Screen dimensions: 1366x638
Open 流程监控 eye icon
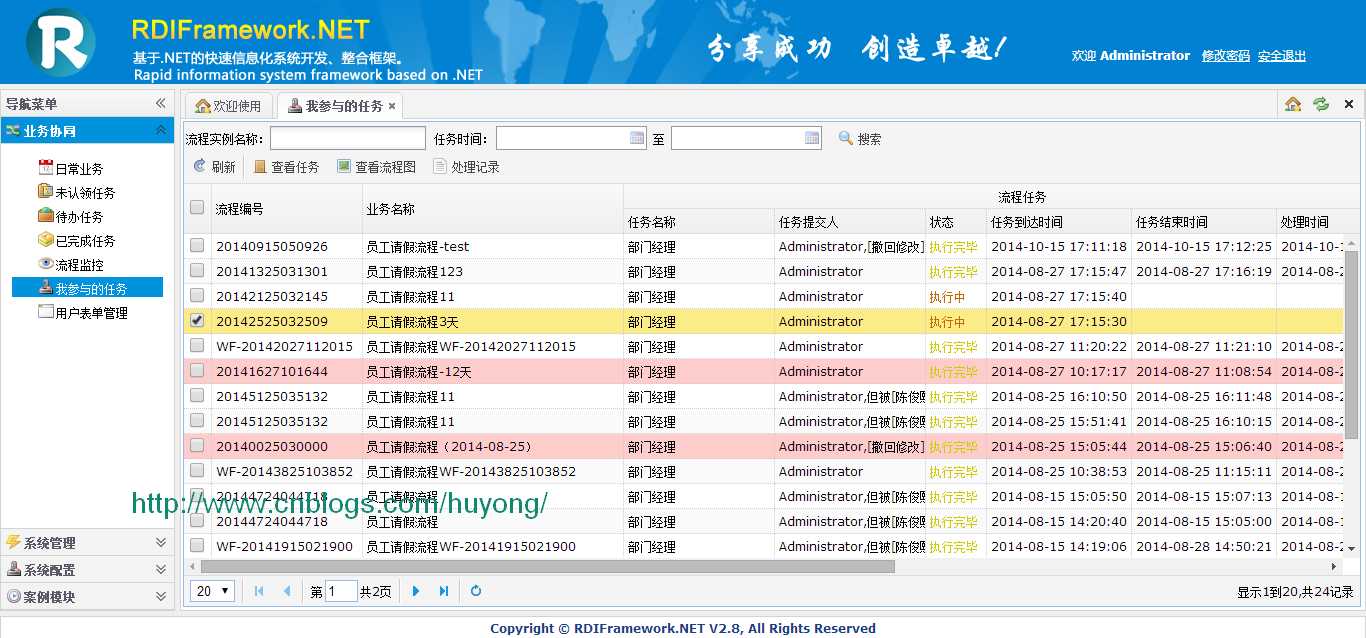[45, 264]
